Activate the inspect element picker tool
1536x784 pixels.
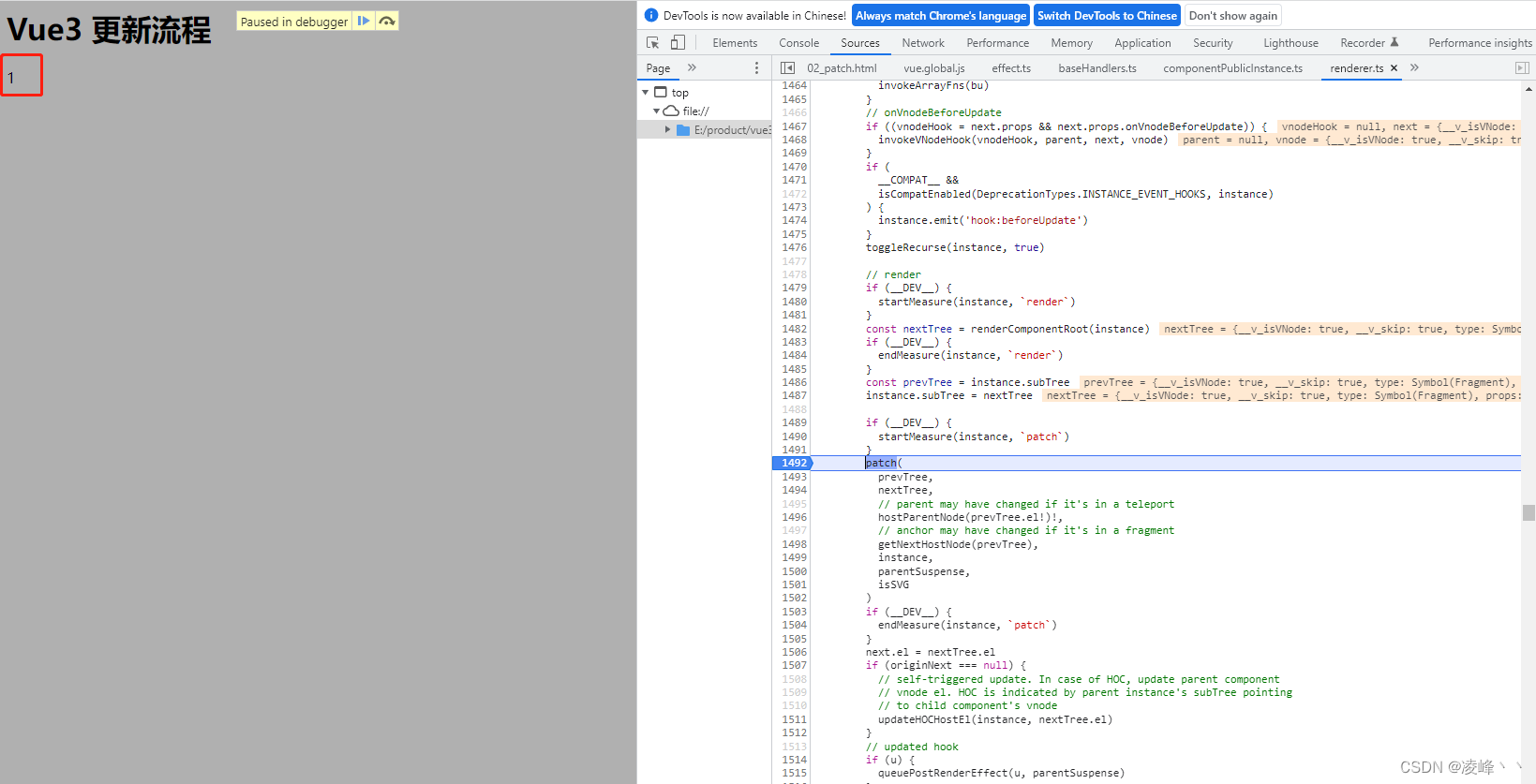(x=653, y=43)
